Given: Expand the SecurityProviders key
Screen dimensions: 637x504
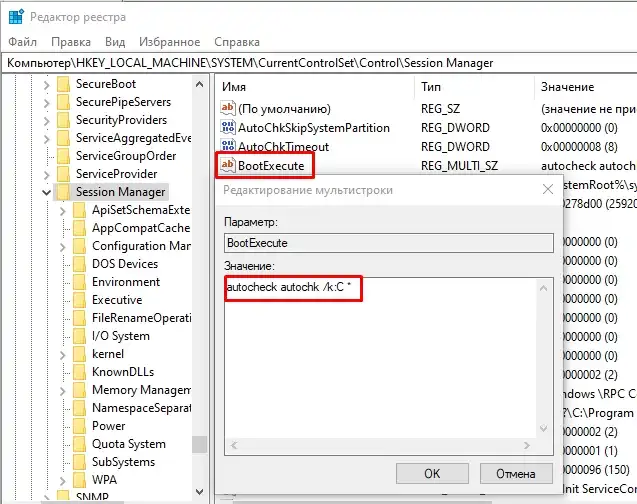Looking at the screenshot, I should coord(46,121).
